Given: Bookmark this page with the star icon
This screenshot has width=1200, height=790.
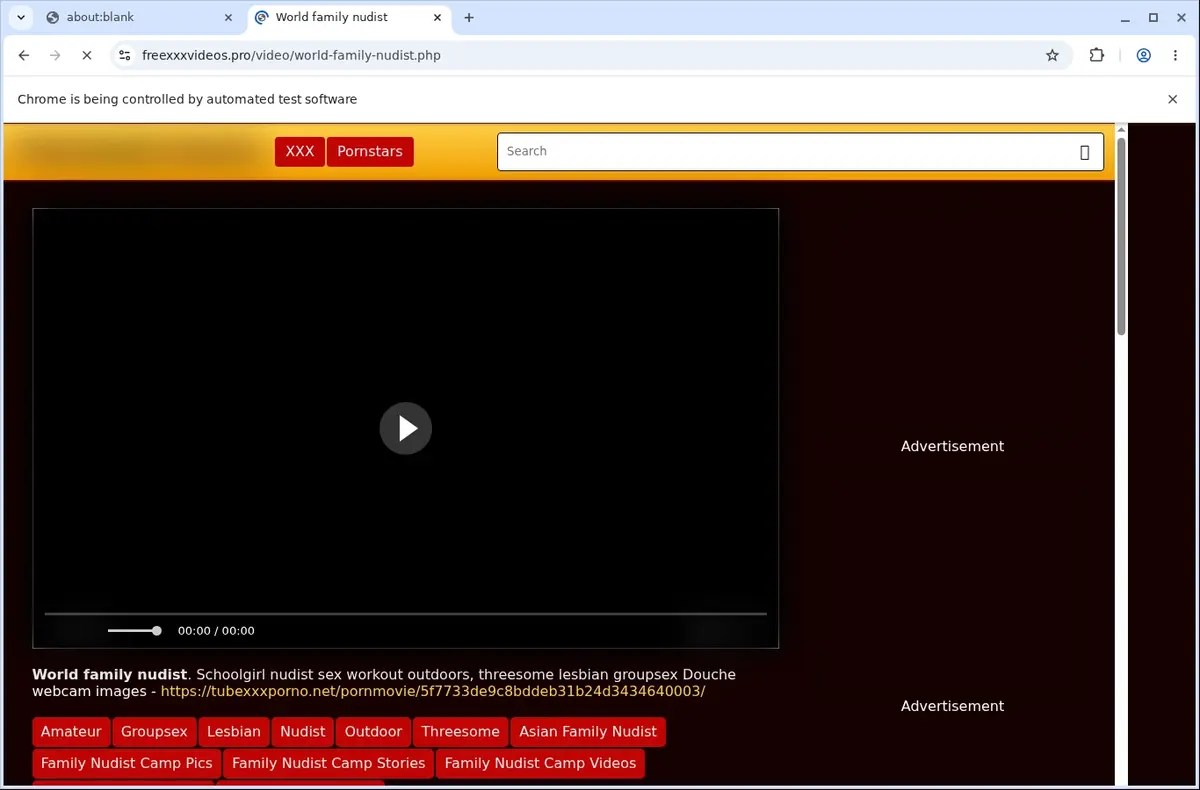Looking at the screenshot, I should (1052, 56).
